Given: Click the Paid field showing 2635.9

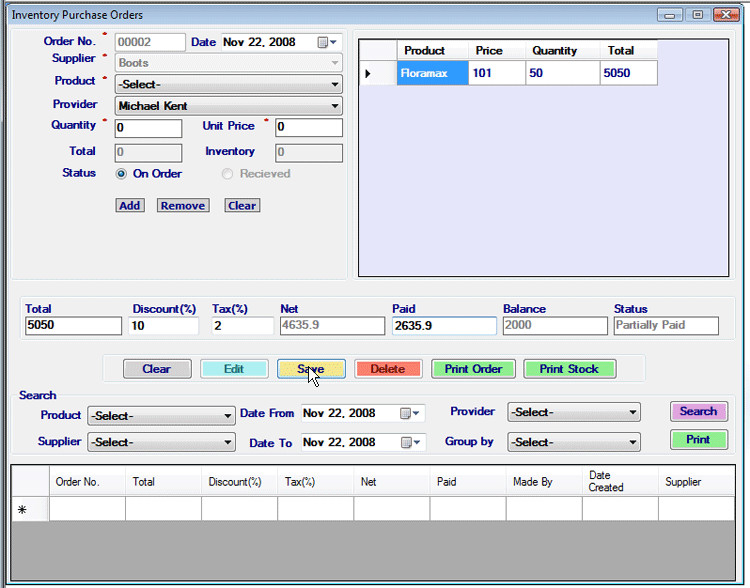Looking at the screenshot, I should [x=444, y=325].
